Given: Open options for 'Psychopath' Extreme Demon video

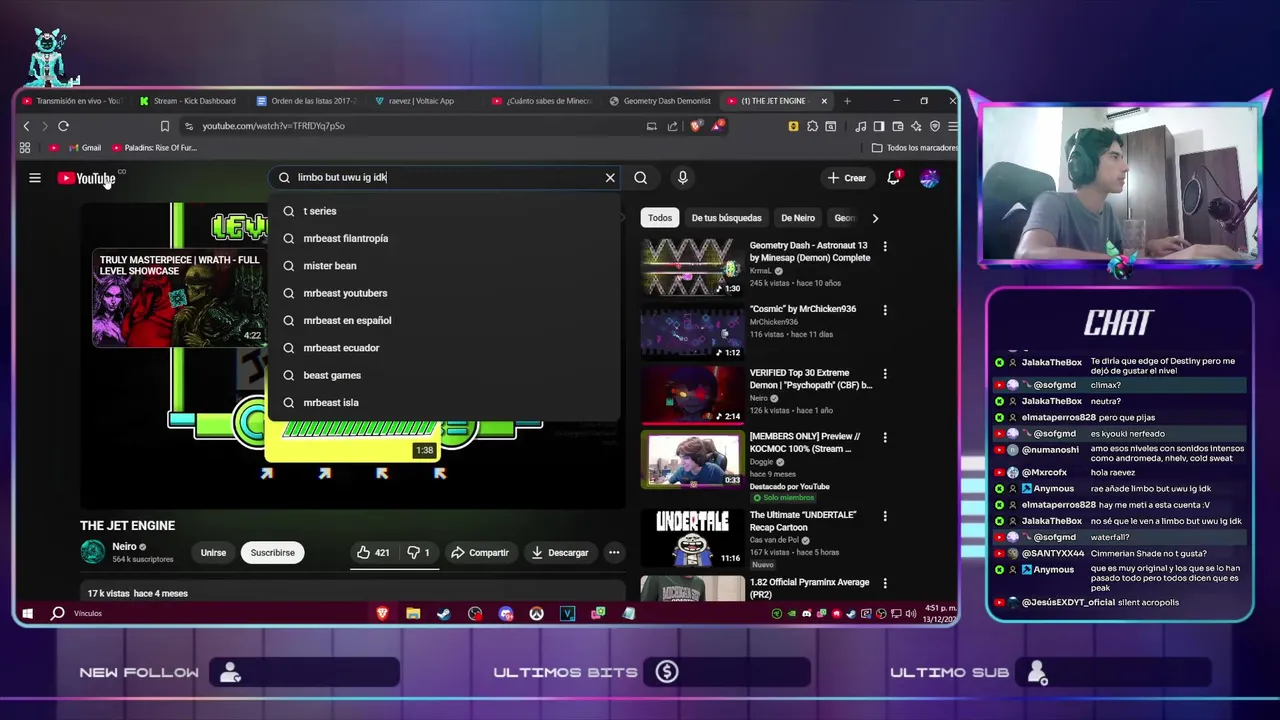Looking at the screenshot, I should (884, 374).
